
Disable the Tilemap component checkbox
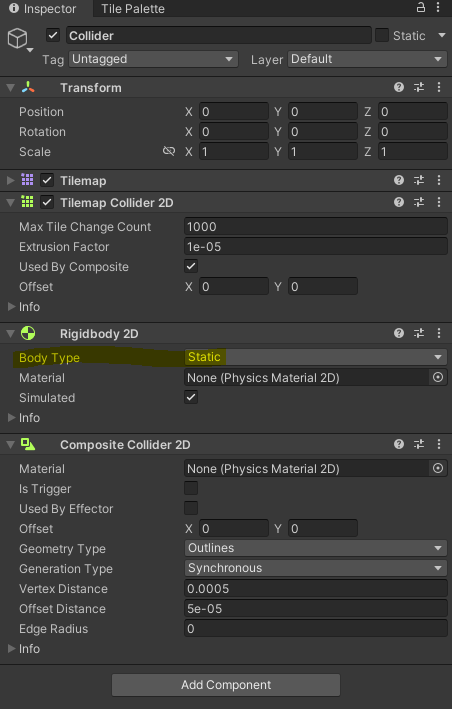[47, 180]
